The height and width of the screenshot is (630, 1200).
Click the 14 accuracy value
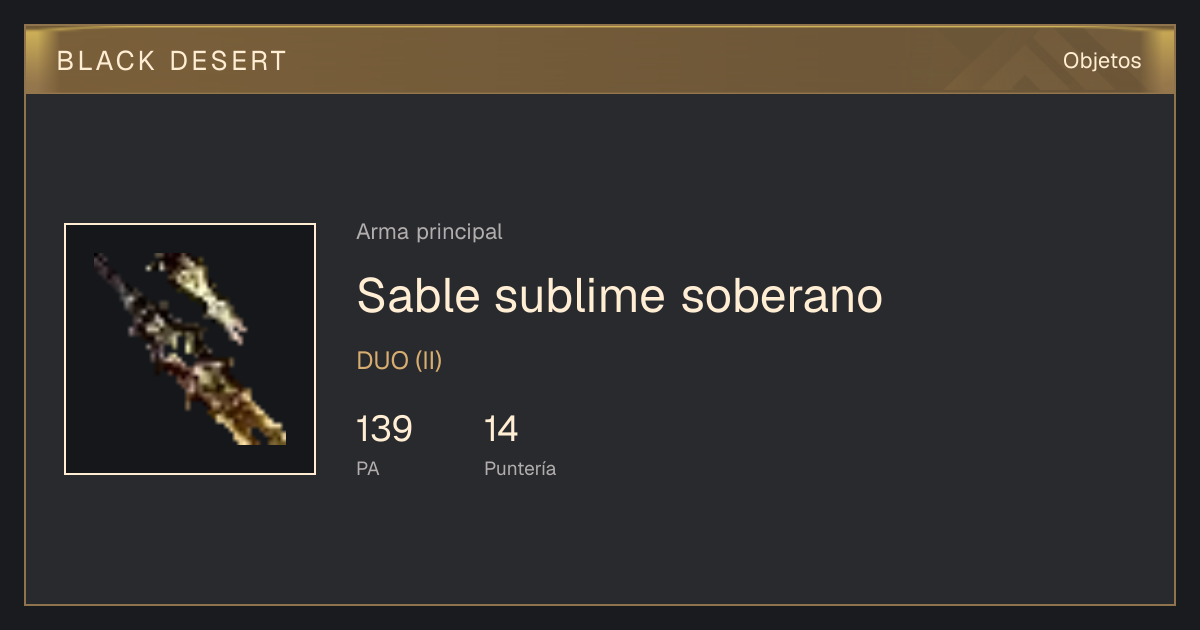click(x=501, y=429)
